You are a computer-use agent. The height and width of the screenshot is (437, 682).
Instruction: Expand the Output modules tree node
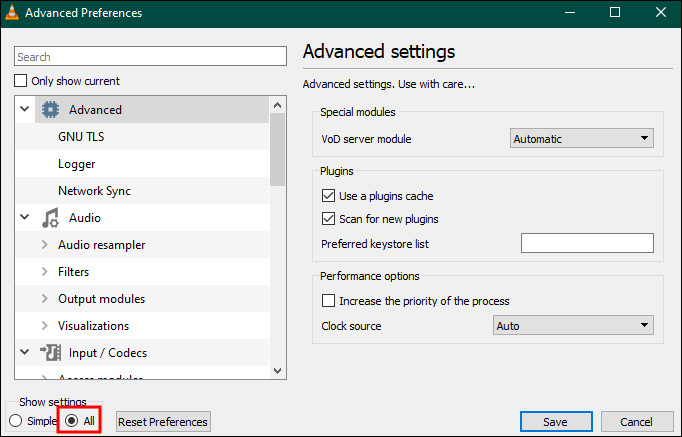coord(44,299)
